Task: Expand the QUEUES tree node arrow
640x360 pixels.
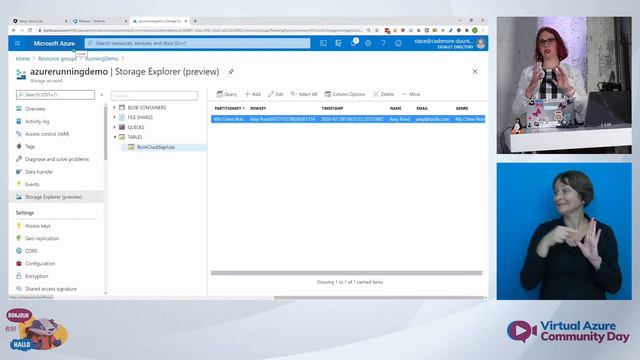Action: [115, 127]
